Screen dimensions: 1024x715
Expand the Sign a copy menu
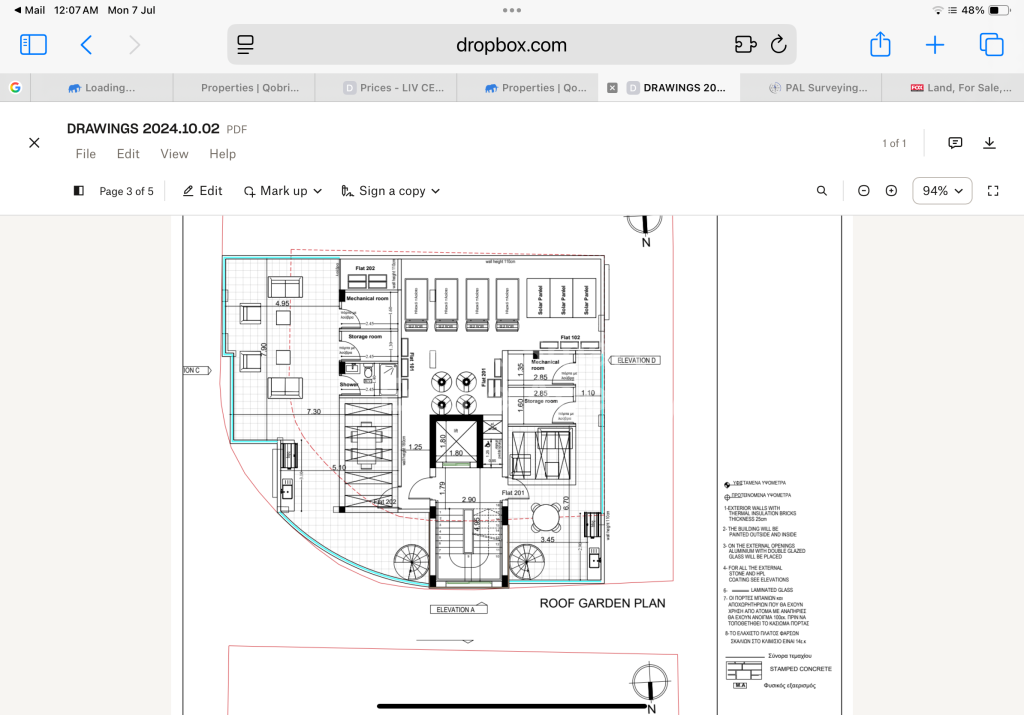coord(390,191)
